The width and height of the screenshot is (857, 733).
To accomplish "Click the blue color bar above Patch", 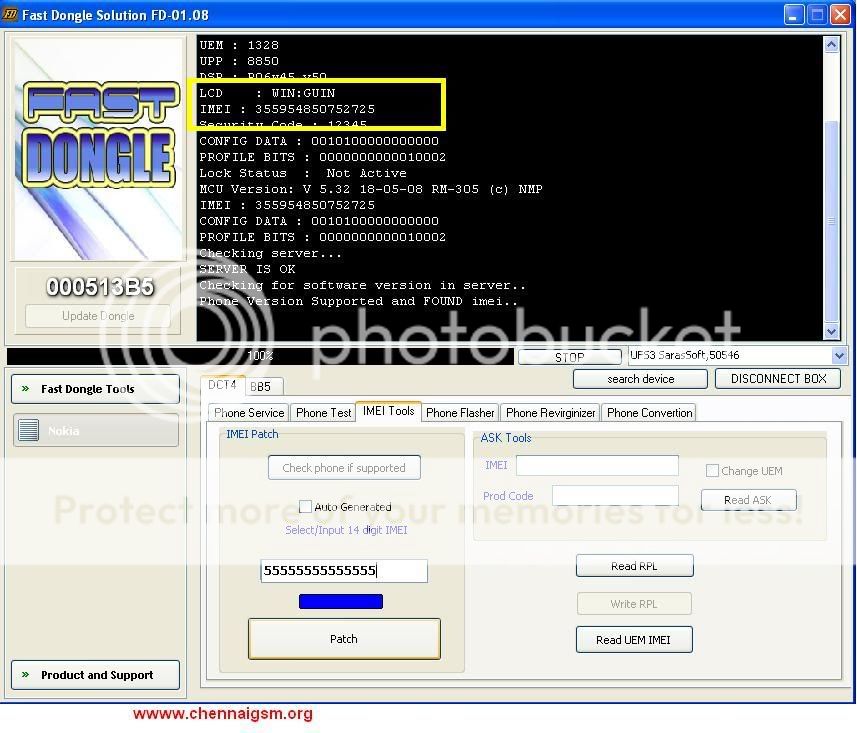I will click(x=341, y=601).
